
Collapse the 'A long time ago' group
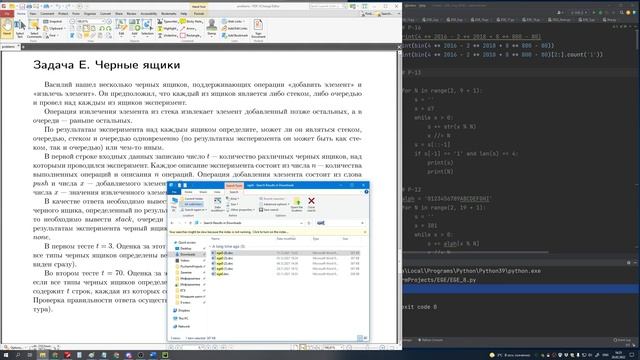pyautogui.click(x=210, y=247)
